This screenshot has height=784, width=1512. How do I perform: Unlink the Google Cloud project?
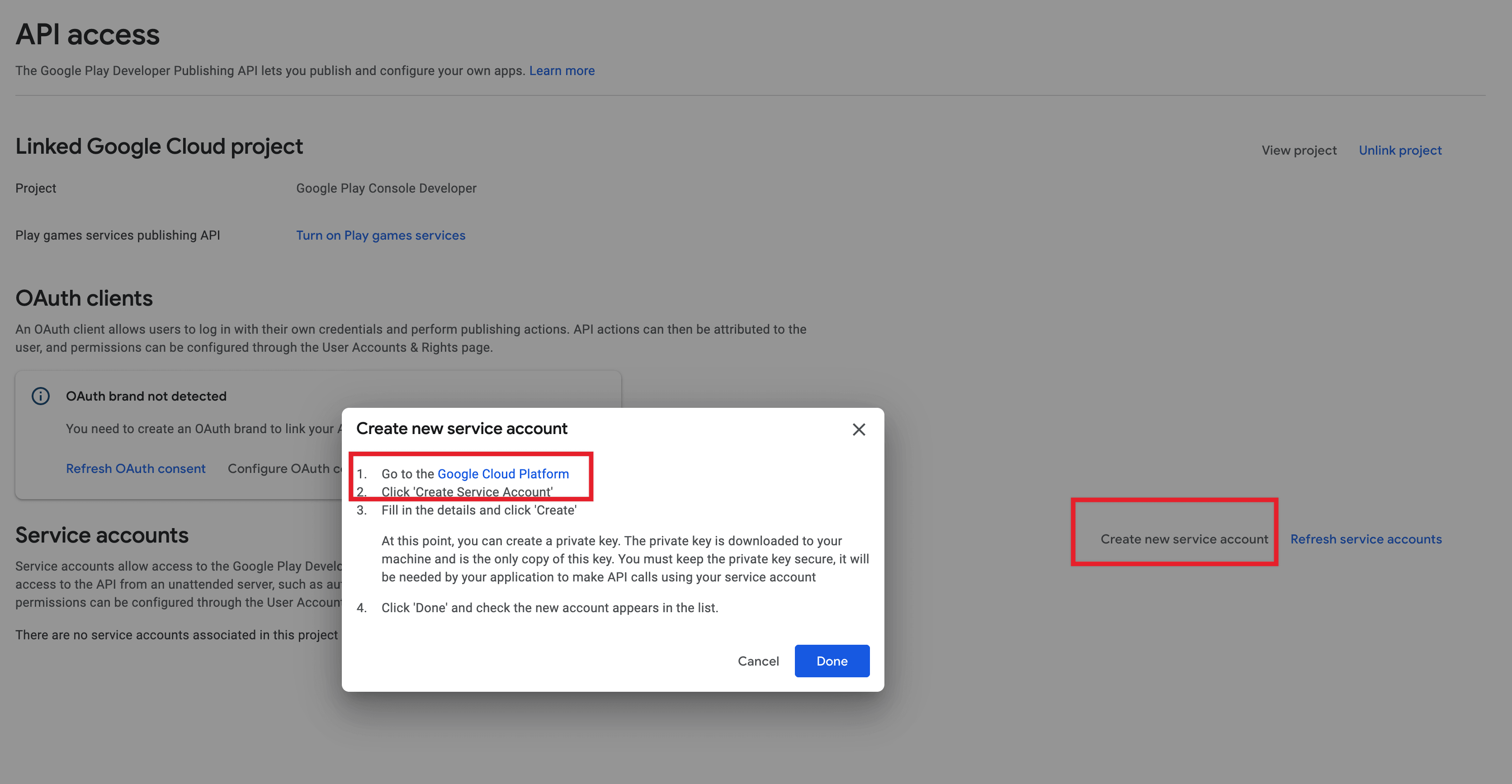(x=1400, y=150)
